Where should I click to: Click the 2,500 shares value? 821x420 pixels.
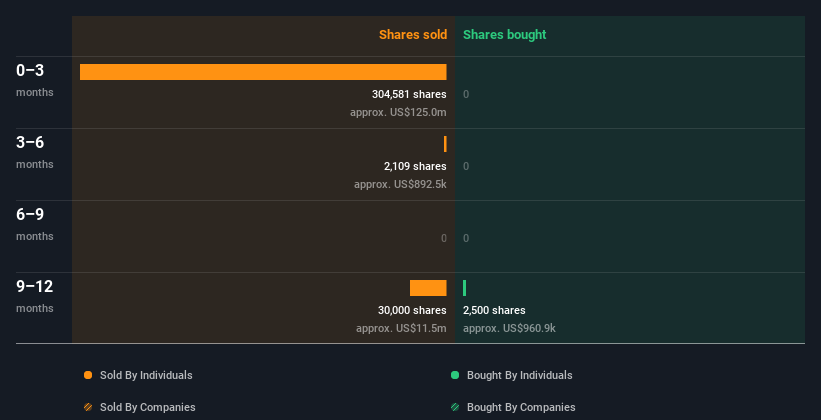(x=494, y=311)
